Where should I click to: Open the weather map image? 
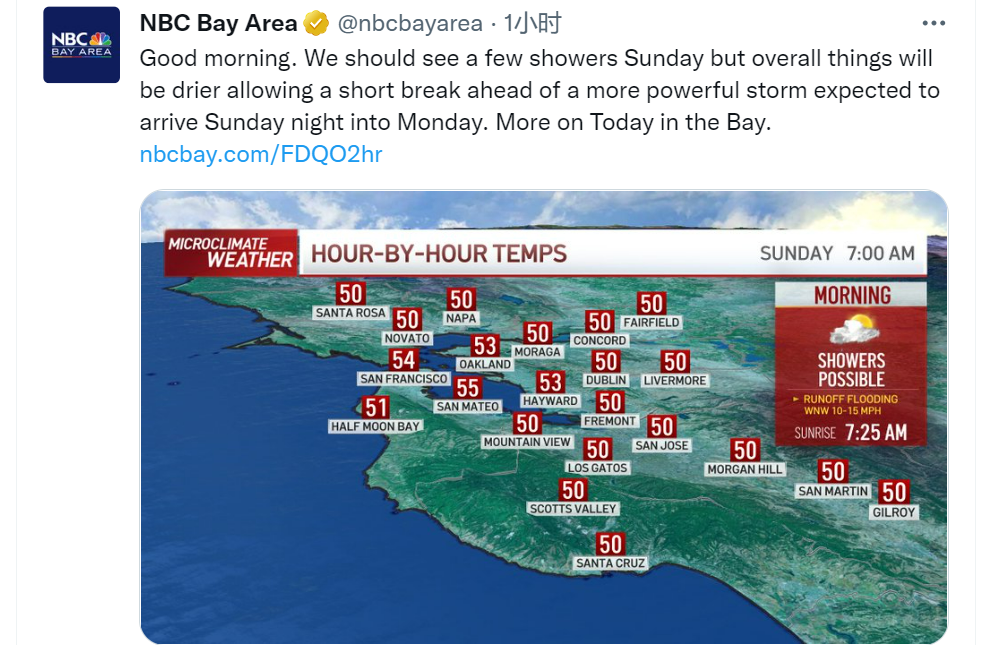[x=544, y=416]
